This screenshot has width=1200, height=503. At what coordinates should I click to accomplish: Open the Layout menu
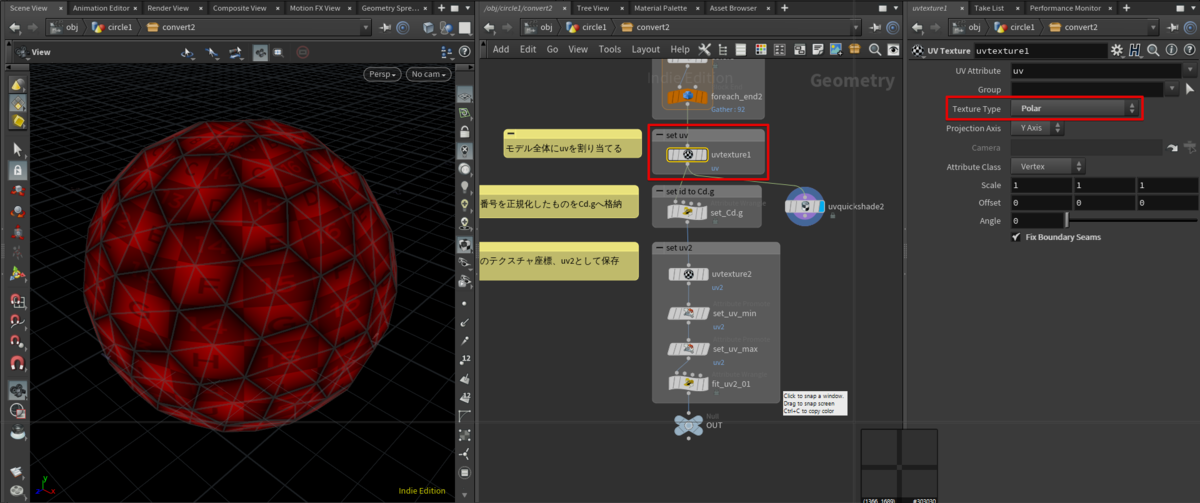pyautogui.click(x=645, y=49)
